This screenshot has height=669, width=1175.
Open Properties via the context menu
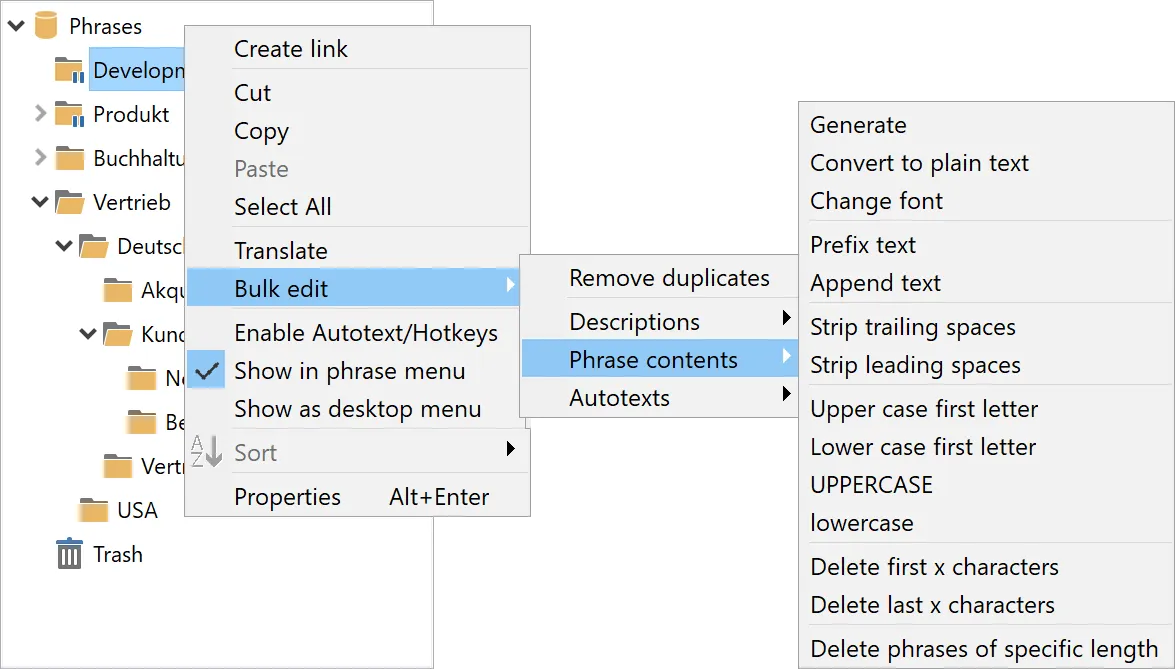coord(287,497)
